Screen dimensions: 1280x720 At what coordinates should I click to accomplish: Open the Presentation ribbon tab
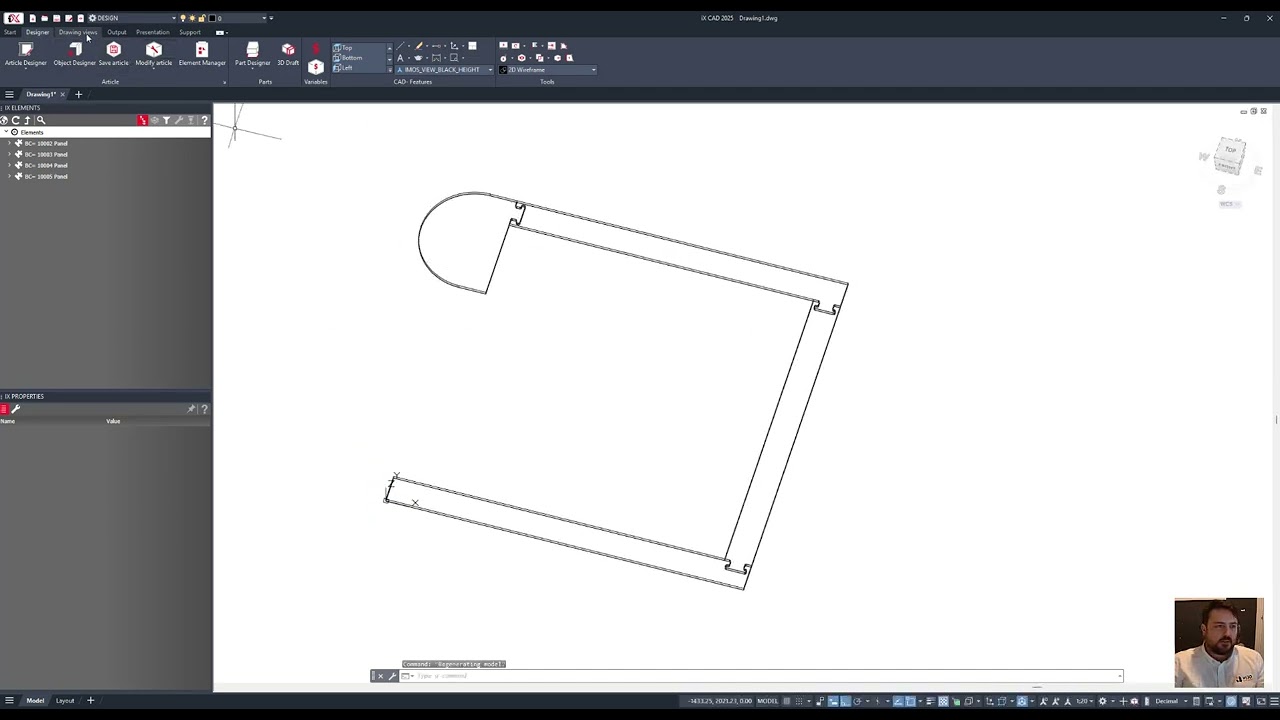pos(153,32)
